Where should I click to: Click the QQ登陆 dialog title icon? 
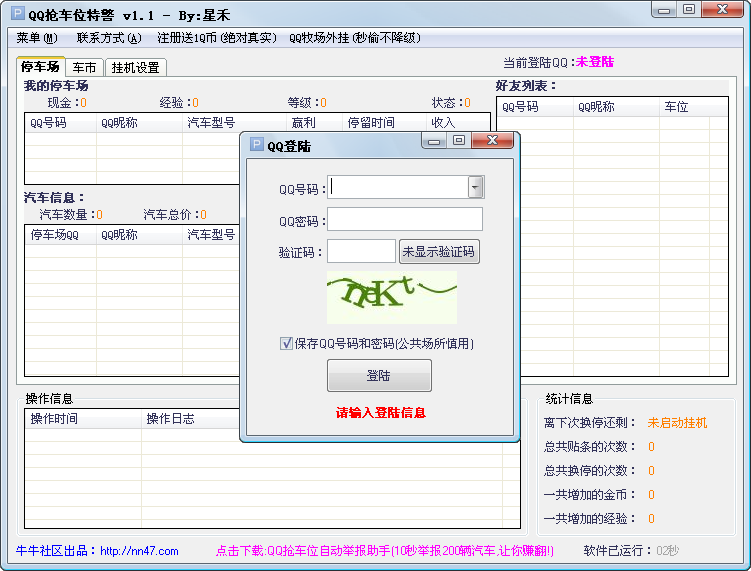[257, 144]
